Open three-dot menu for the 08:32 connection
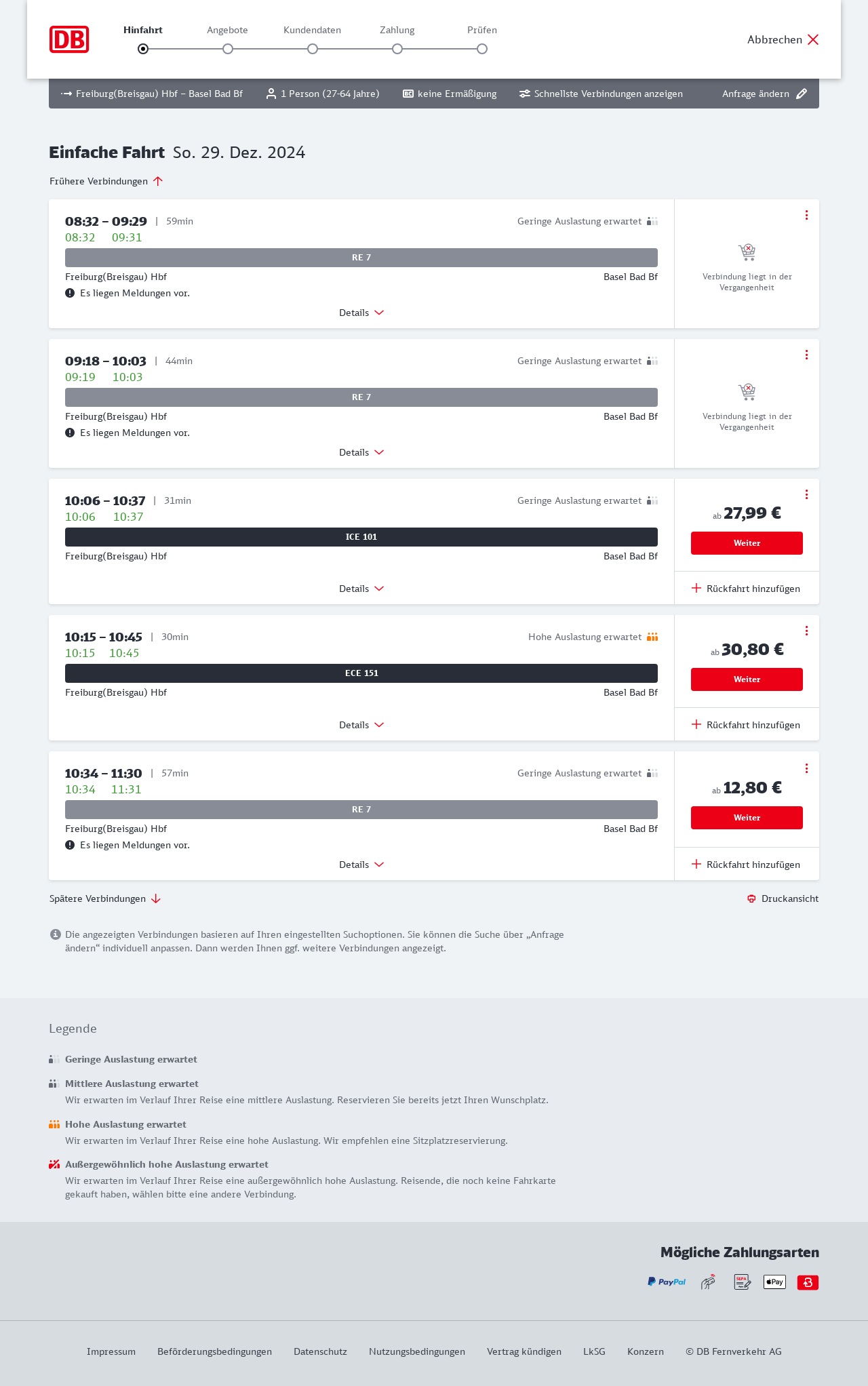 pos(806,215)
